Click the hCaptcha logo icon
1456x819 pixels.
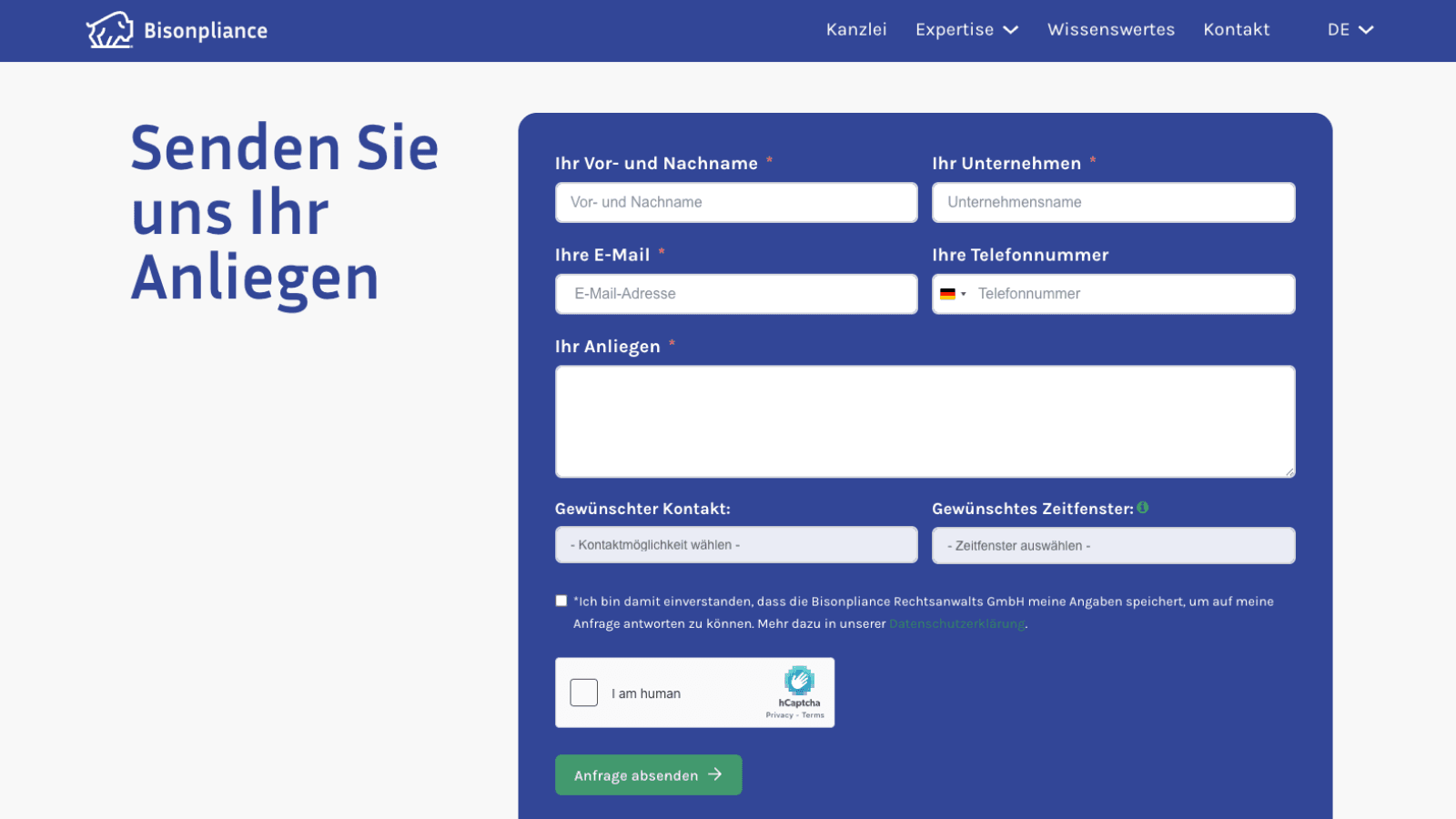pyautogui.click(x=799, y=681)
